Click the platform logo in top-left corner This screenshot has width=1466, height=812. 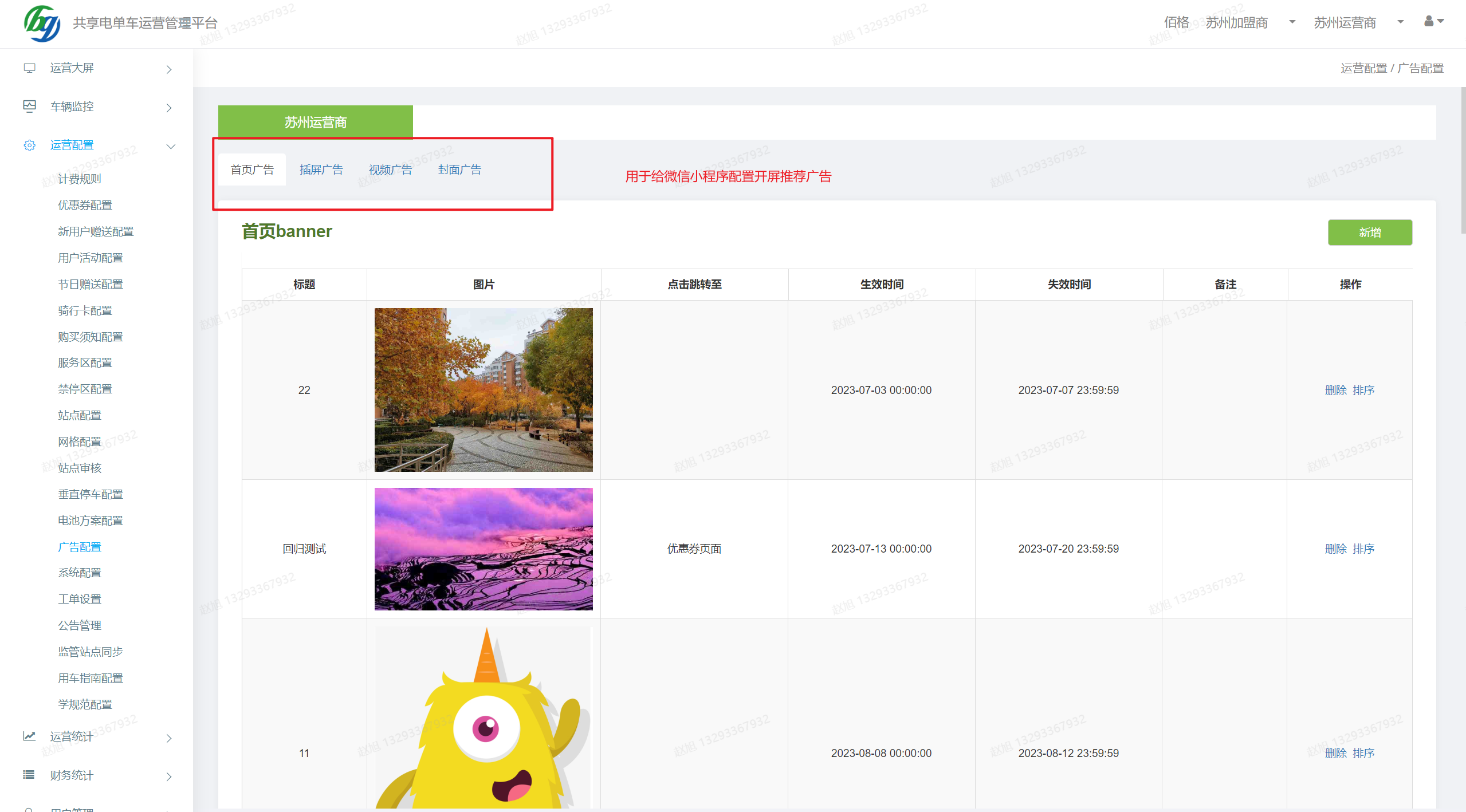(x=42, y=23)
